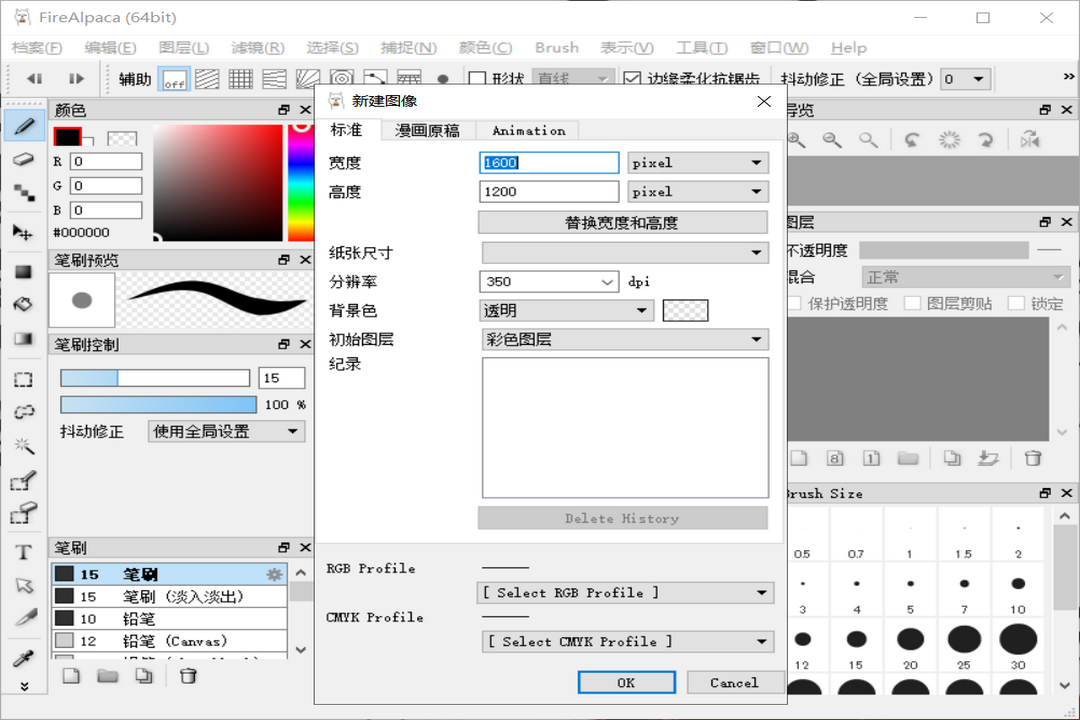
Task: Toggle the 边缘柔化抗锯齿 checkbox
Action: tap(632, 78)
